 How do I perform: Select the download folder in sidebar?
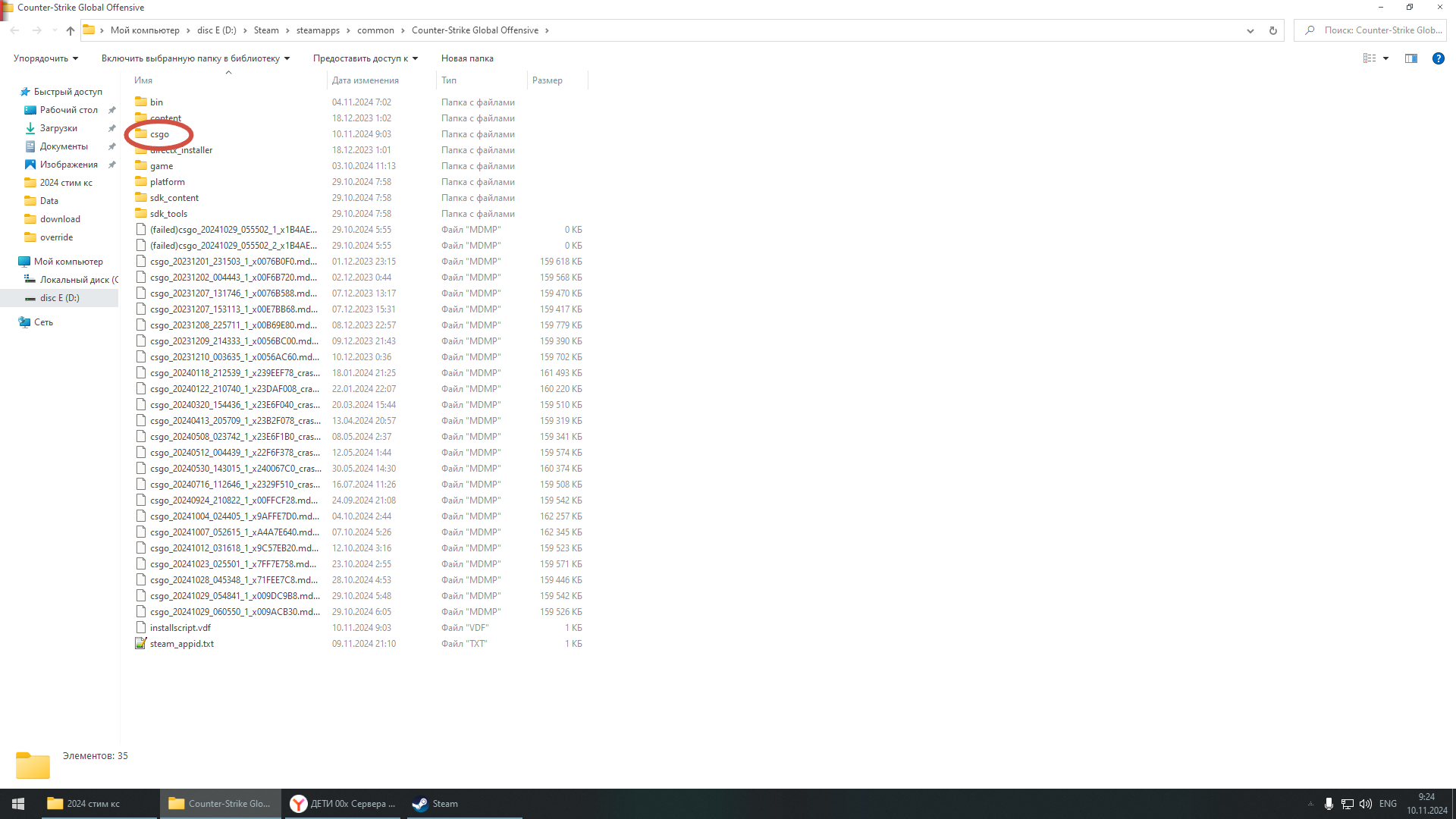click(60, 219)
